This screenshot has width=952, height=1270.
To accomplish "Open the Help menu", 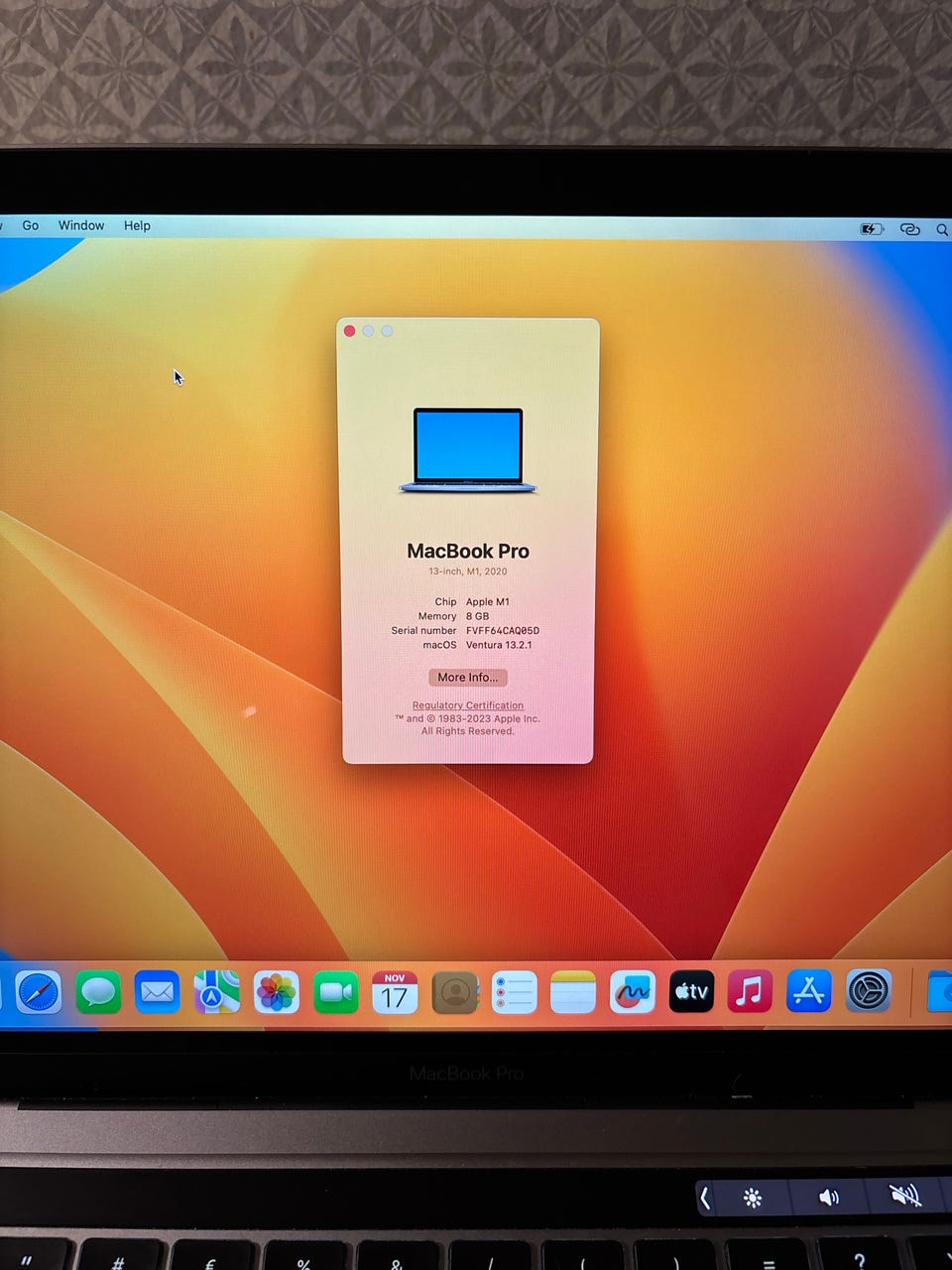I will (137, 225).
